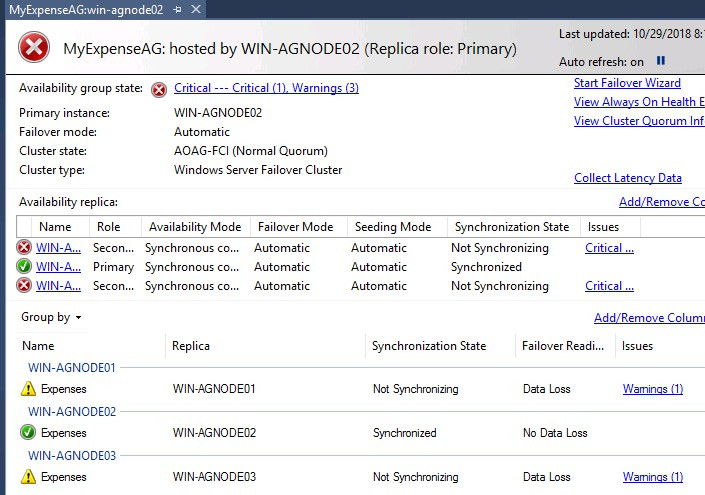Collapse the WIN-AGNODE03 group header
The height and width of the screenshot is (495, 705).
[72, 456]
